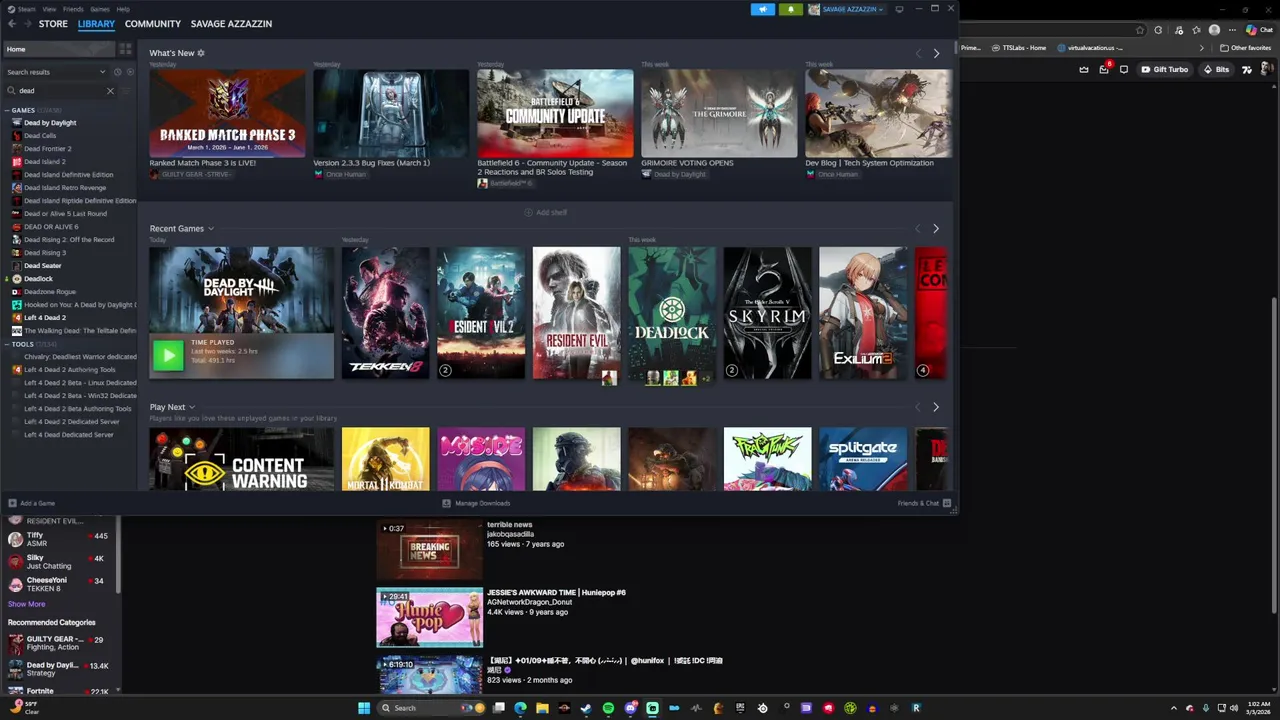Collapse the TOOLS category in library

pos(7,344)
